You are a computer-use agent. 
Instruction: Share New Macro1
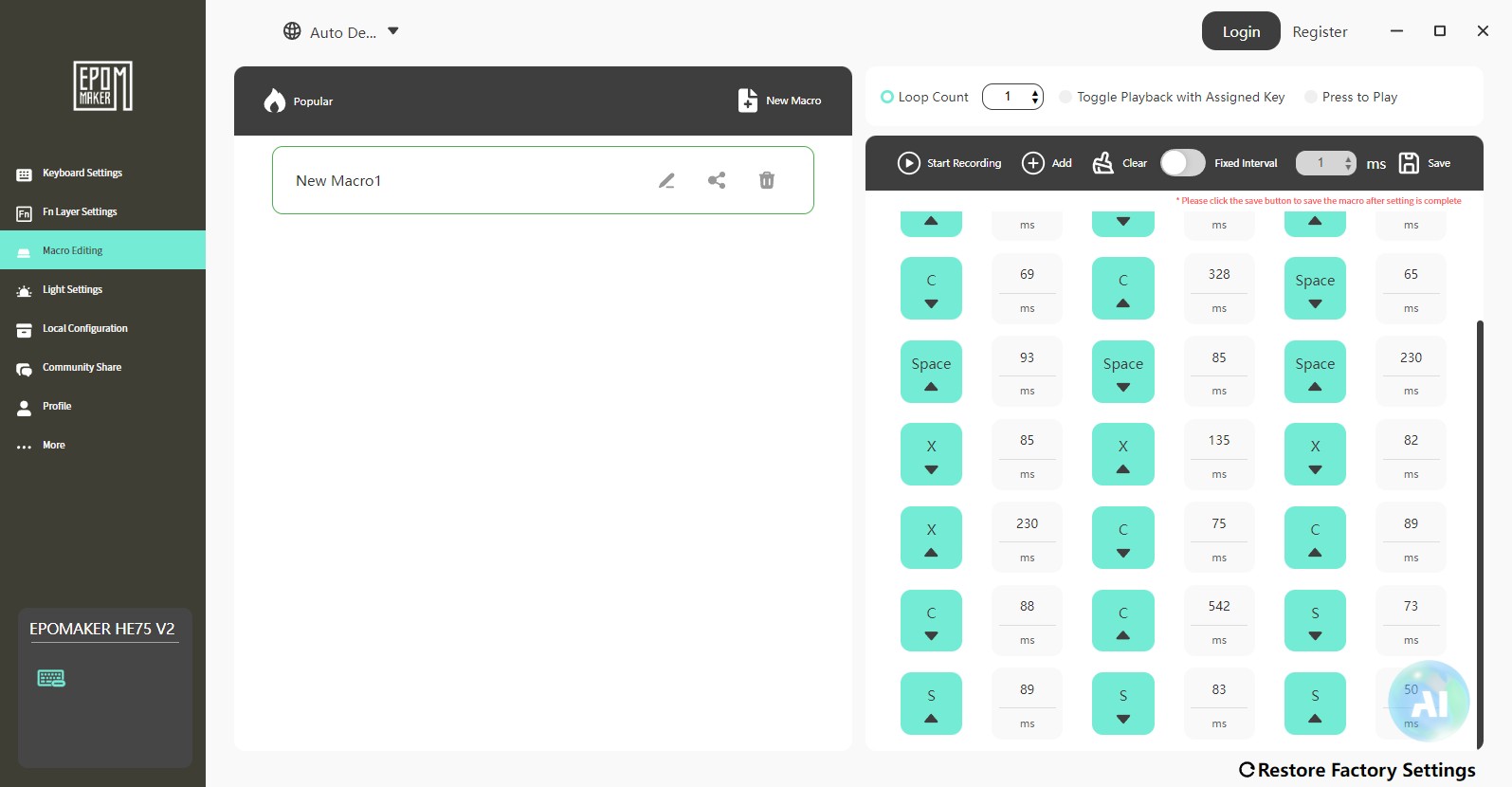pos(717,180)
